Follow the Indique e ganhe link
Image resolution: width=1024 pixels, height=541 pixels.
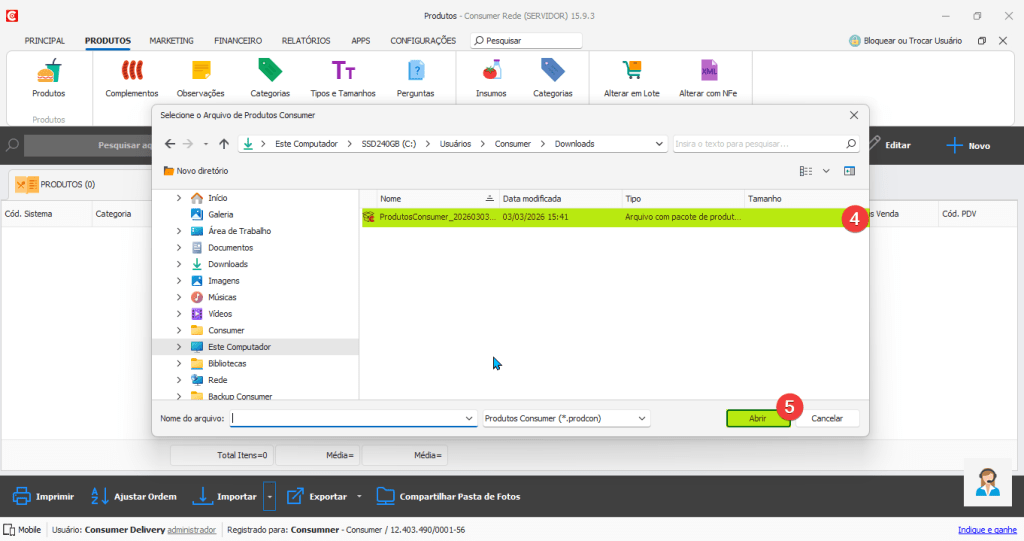coord(987,530)
